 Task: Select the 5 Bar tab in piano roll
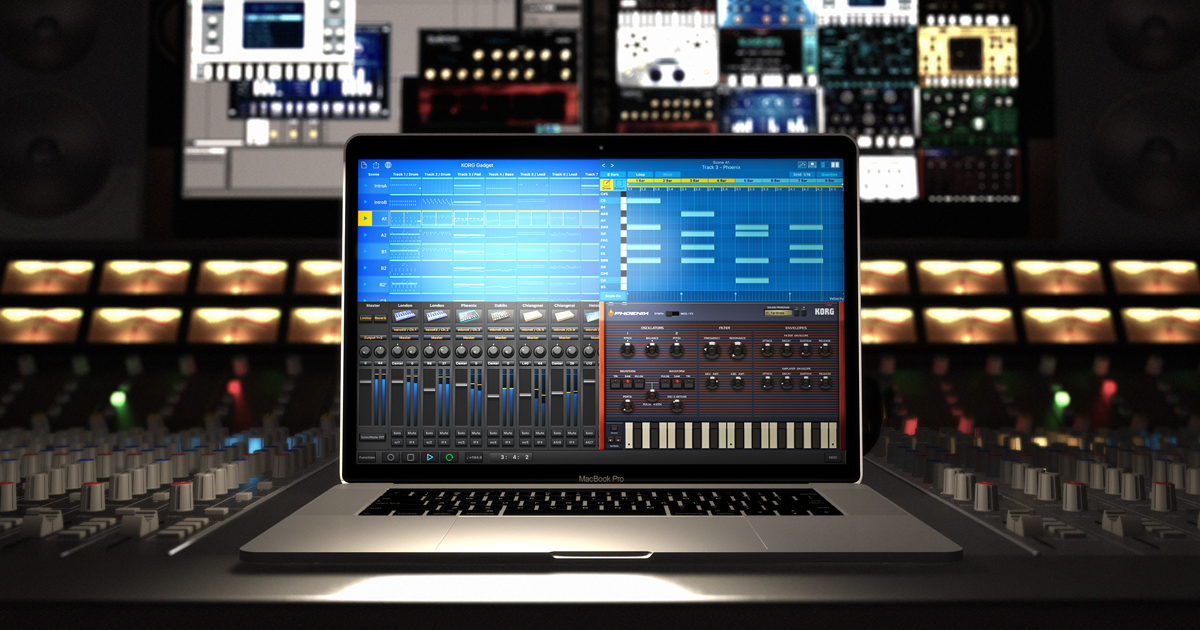coord(748,181)
